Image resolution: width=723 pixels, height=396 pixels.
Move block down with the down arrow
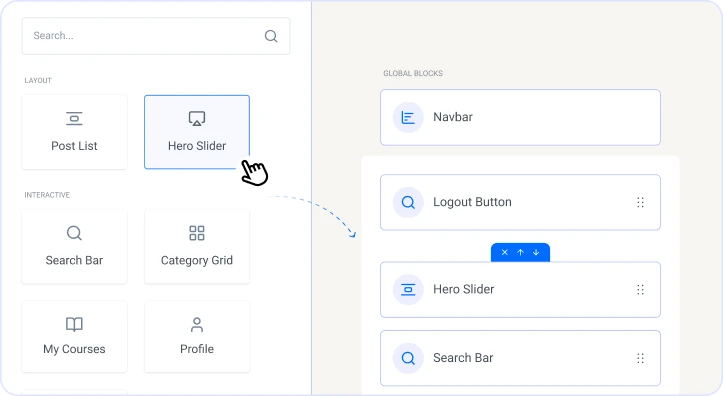tap(536, 252)
